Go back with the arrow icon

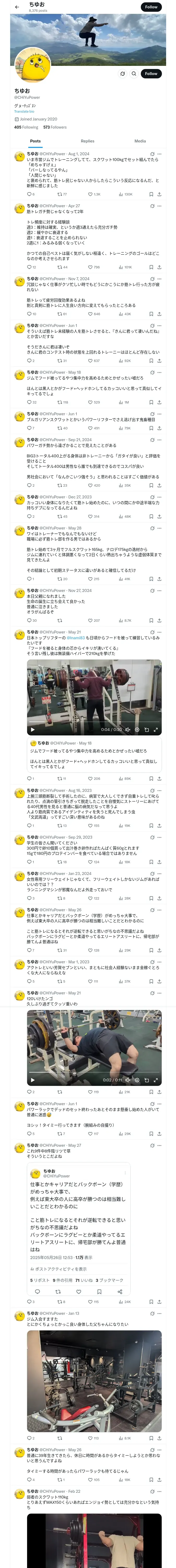tap(17, 7)
